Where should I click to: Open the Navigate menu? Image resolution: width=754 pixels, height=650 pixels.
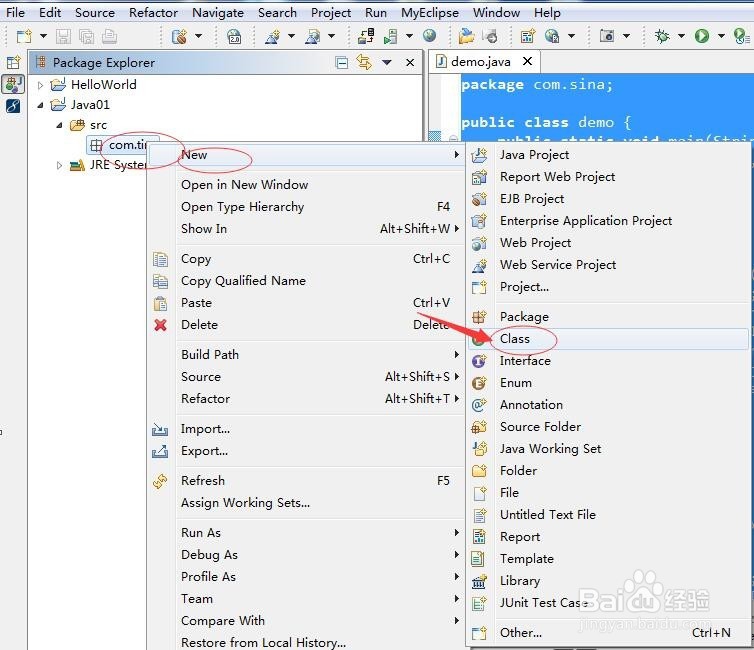[x=218, y=12]
